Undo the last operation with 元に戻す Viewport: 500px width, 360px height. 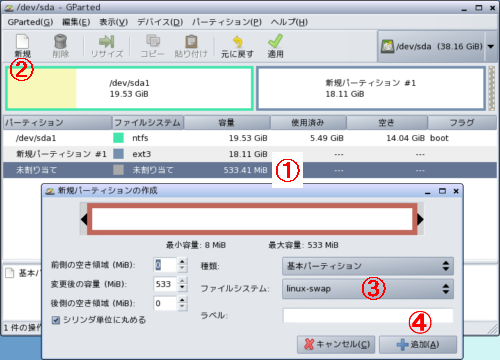(237, 42)
